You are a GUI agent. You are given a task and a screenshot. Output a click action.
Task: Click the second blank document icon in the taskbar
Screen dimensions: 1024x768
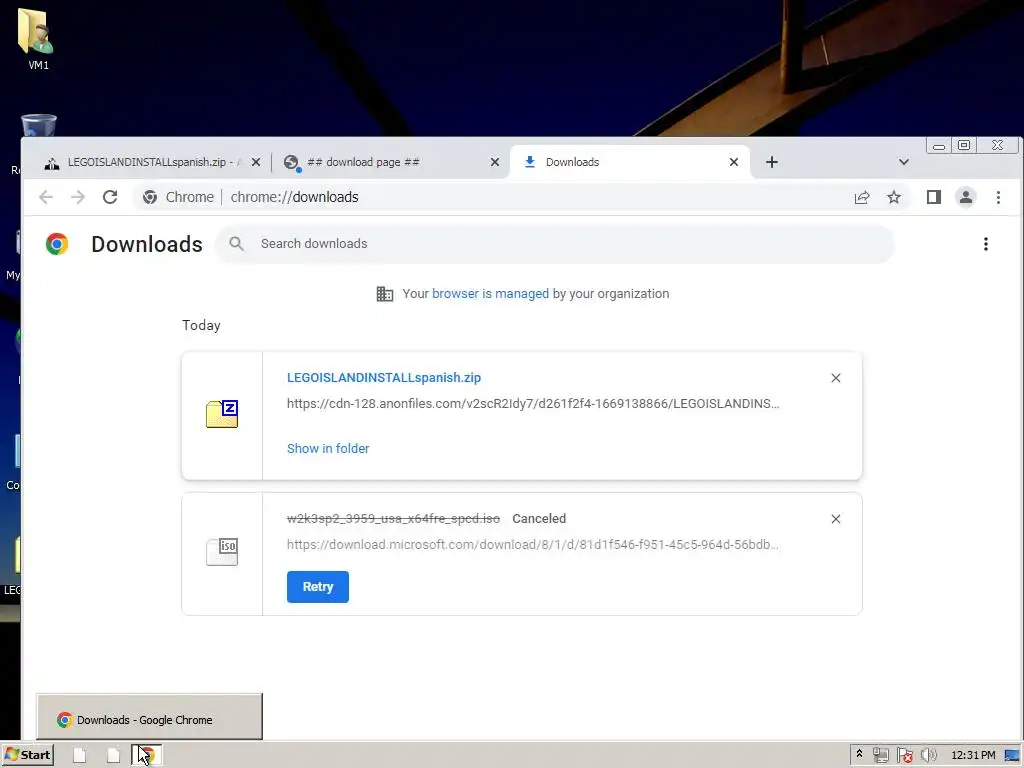click(113, 755)
